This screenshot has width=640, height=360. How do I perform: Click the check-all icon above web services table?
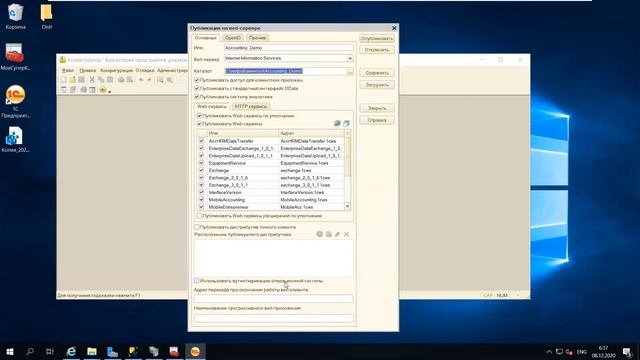[x=337, y=123]
